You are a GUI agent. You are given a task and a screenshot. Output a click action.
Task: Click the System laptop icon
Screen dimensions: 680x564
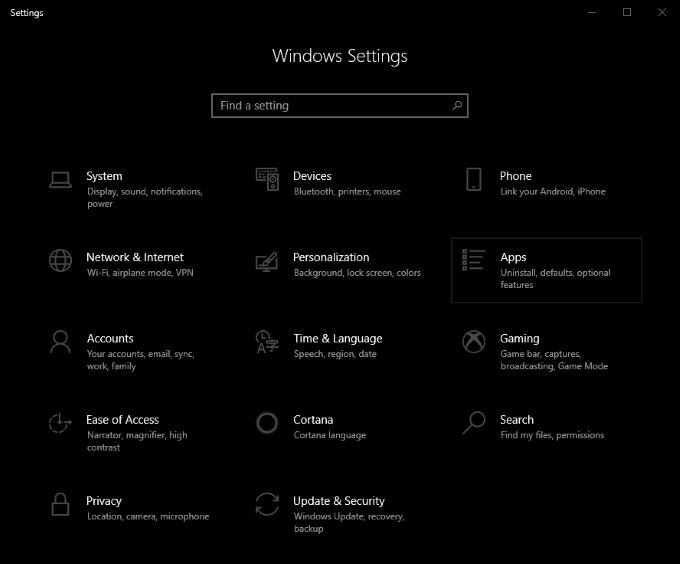(60, 179)
